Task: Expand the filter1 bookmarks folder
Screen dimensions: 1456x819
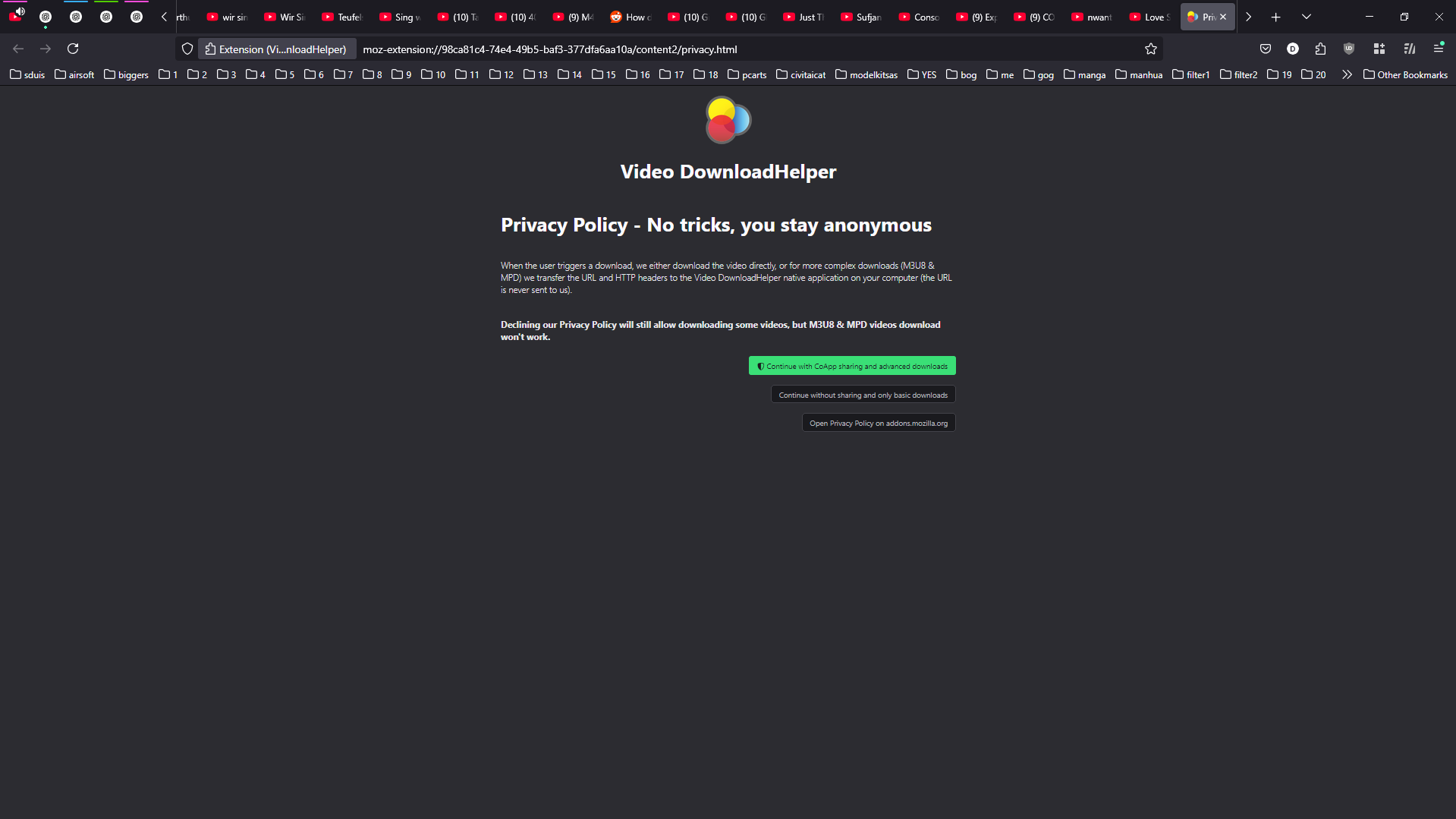Action: pyautogui.click(x=1191, y=74)
